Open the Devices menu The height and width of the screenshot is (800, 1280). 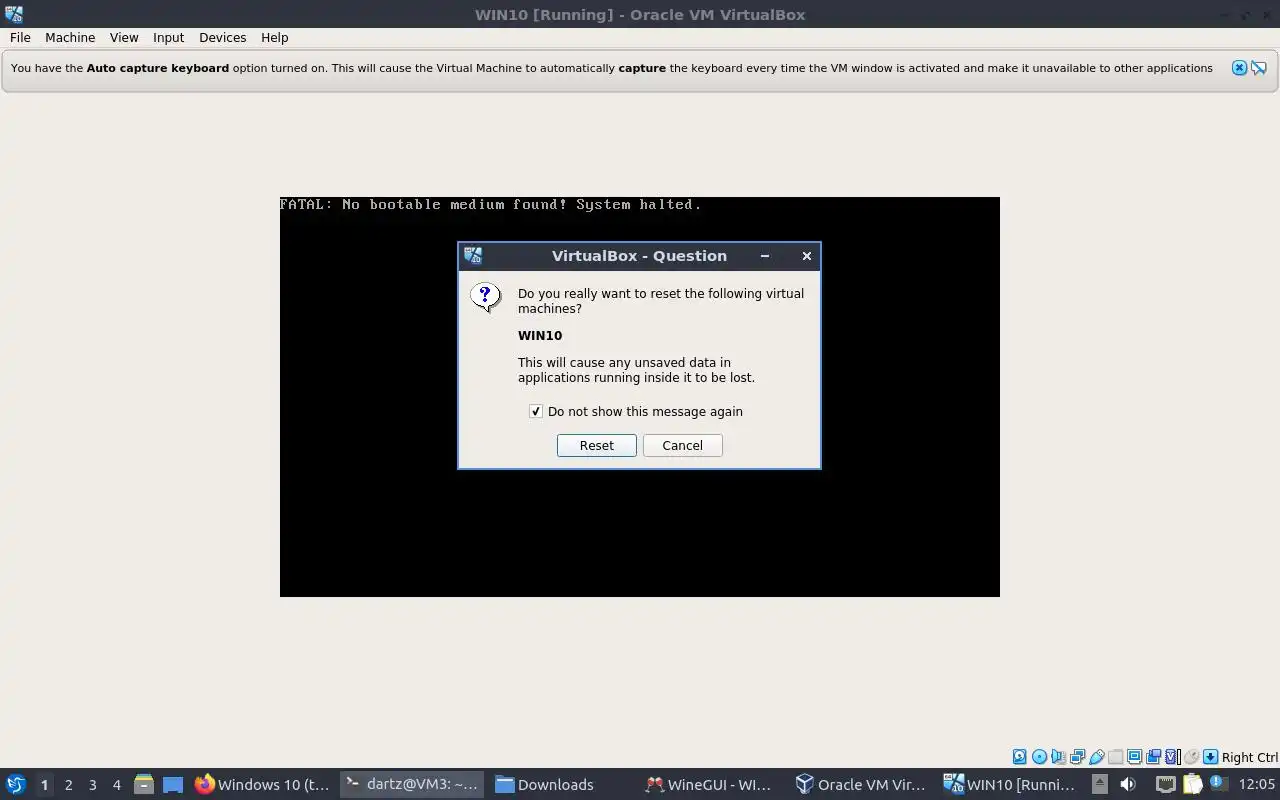[222, 37]
